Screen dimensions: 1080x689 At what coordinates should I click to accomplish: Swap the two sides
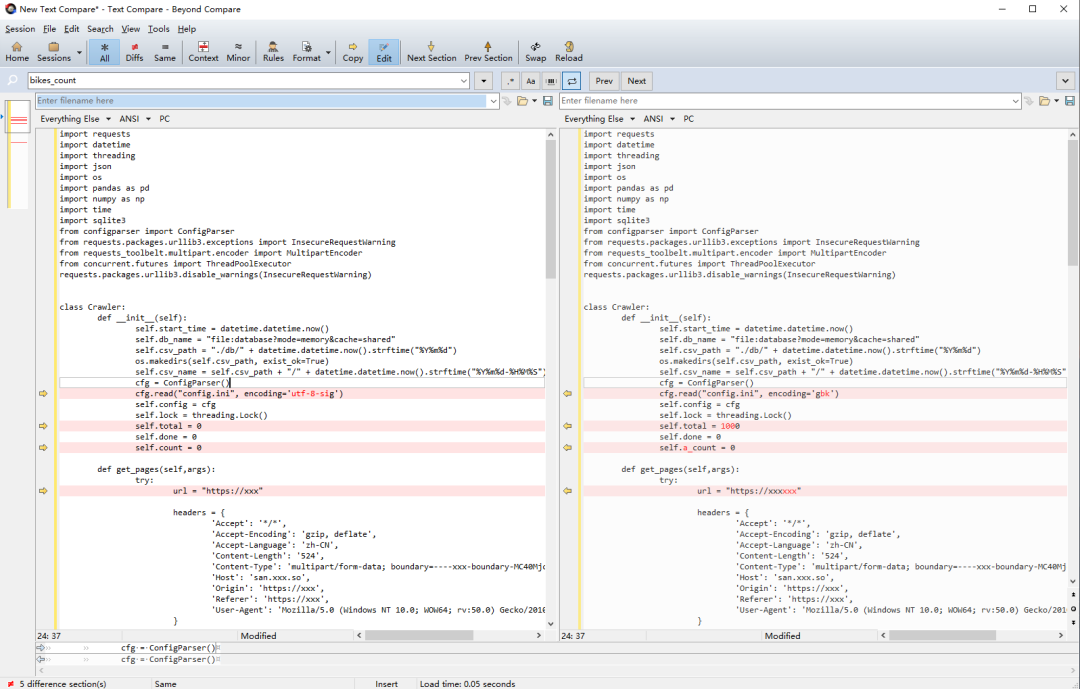click(x=535, y=52)
